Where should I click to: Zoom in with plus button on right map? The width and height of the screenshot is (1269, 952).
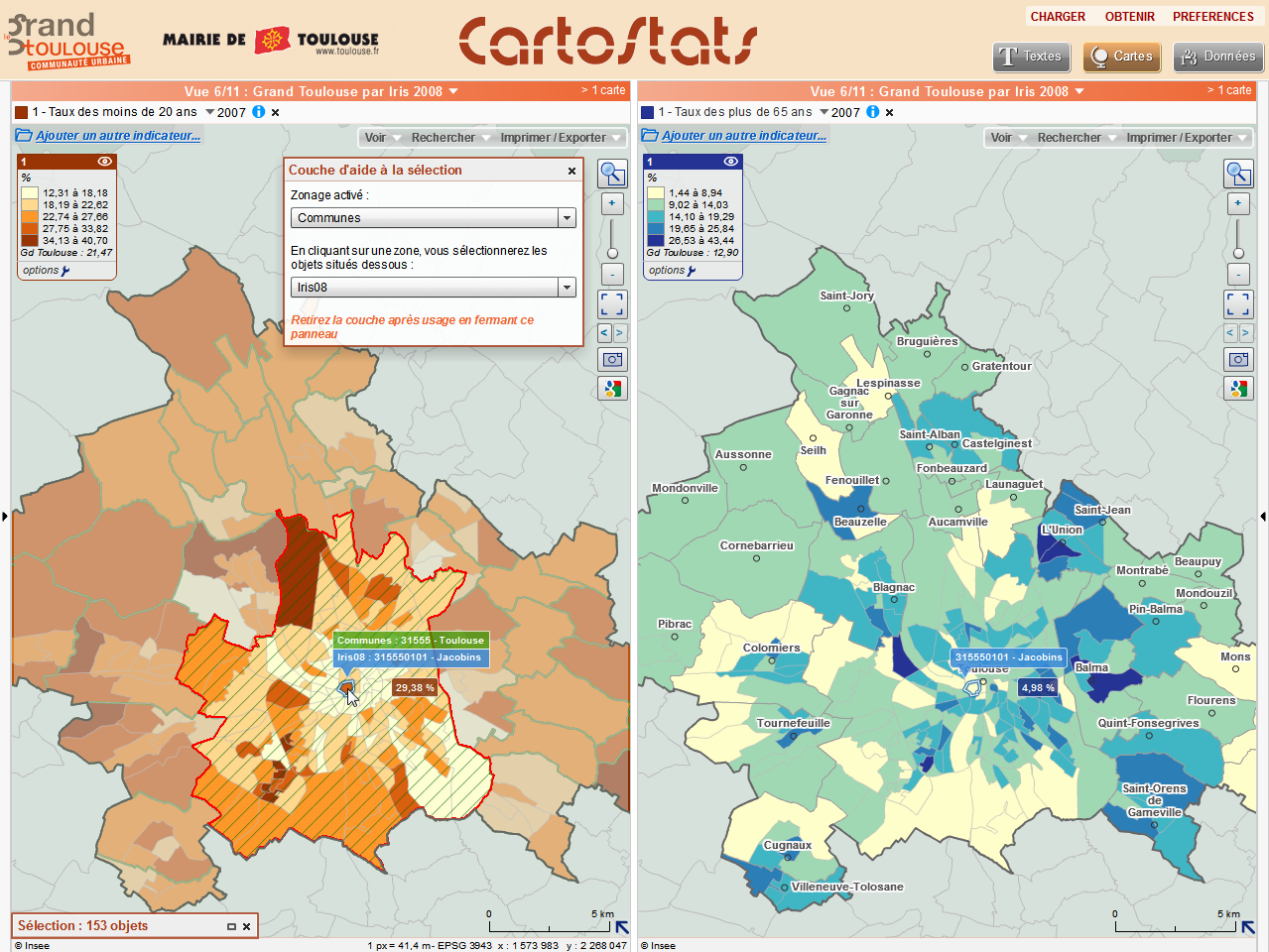tap(1238, 203)
